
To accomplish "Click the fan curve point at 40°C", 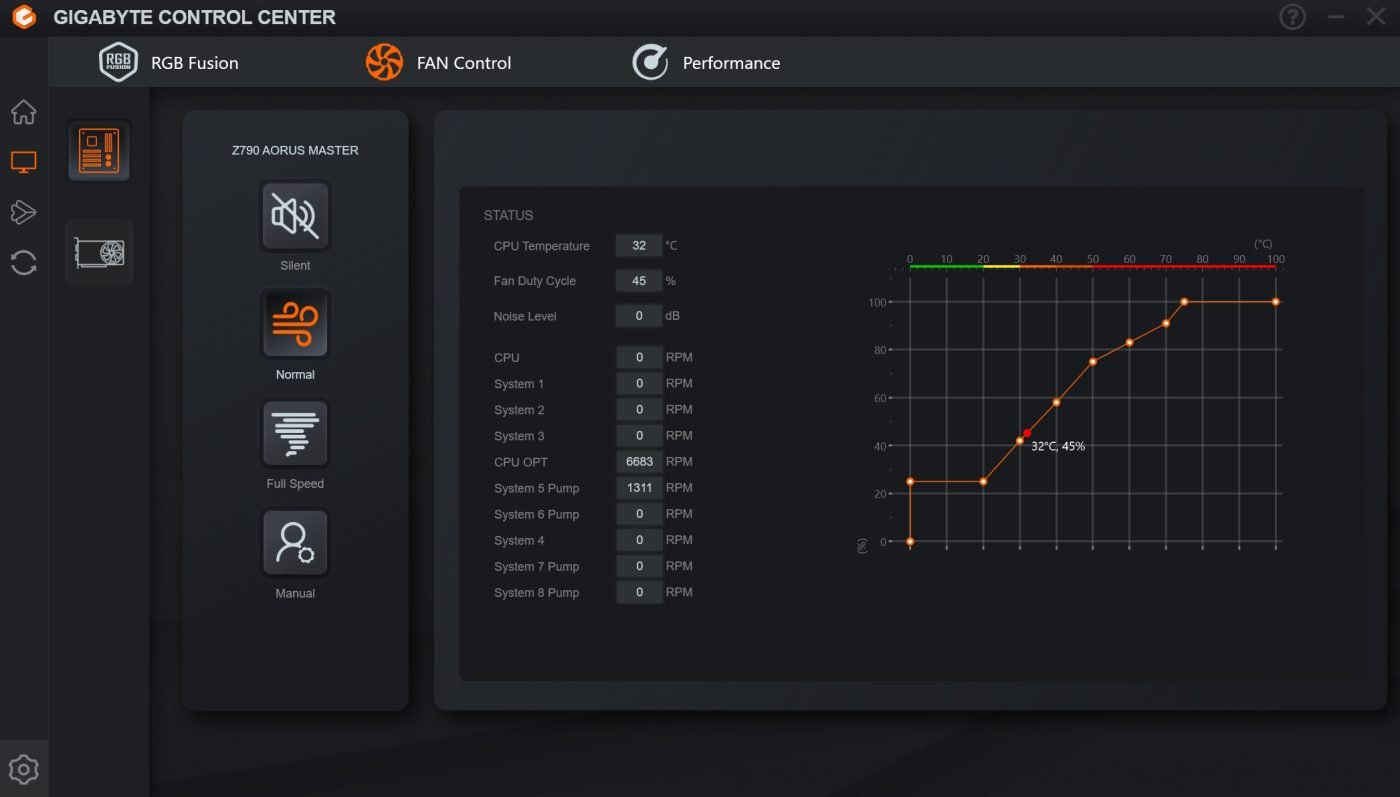I will coord(1056,402).
